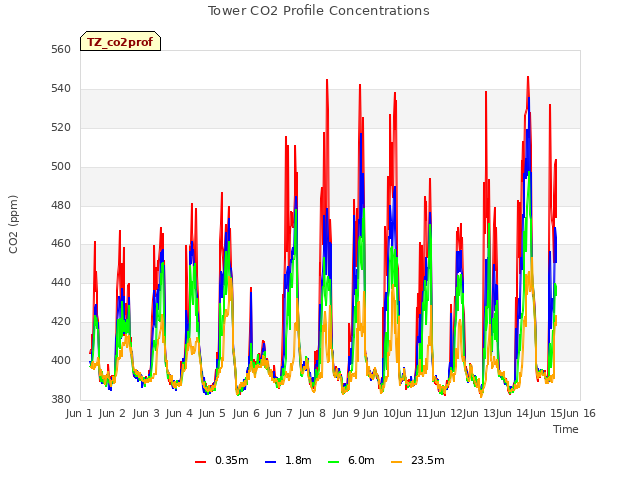Click the Time x-axis label

coord(566,429)
